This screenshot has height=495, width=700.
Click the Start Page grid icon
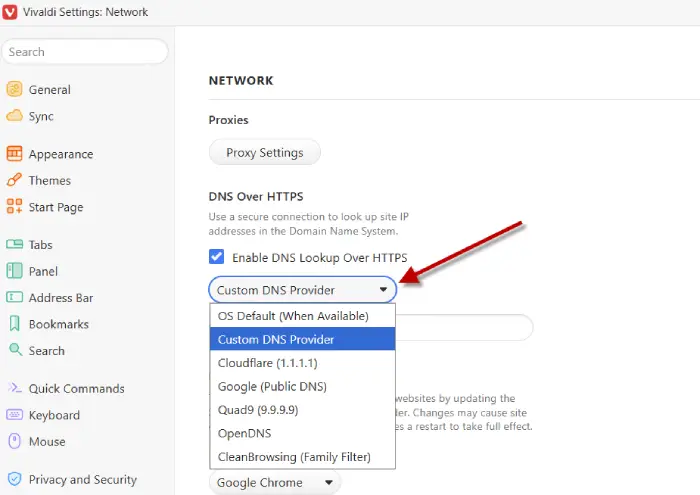pos(14,206)
